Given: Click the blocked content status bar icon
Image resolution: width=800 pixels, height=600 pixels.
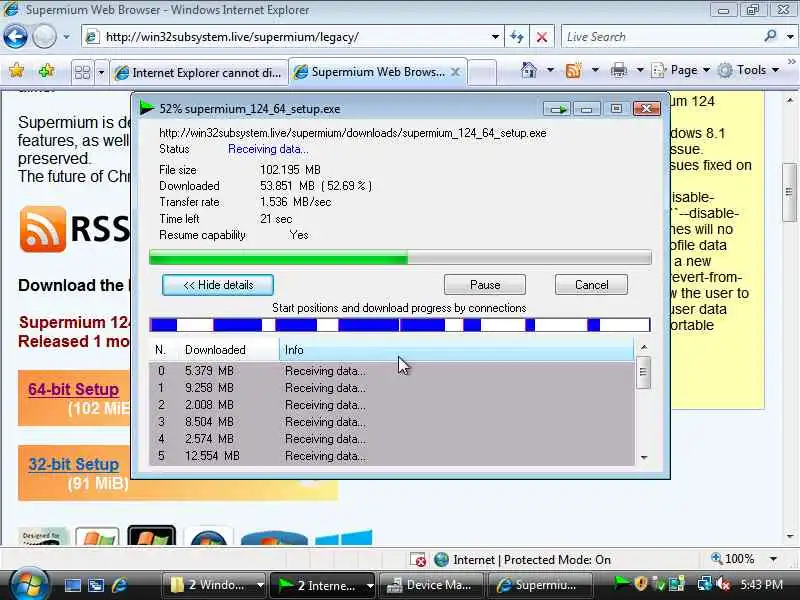Looking at the screenshot, I should (418, 560).
